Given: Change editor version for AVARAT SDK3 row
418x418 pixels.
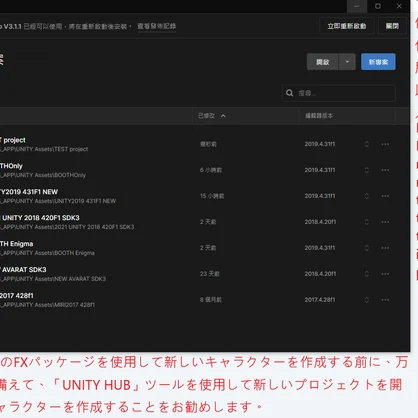Looking at the screenshot, I should pyautogui.click(x=367, y=274).
